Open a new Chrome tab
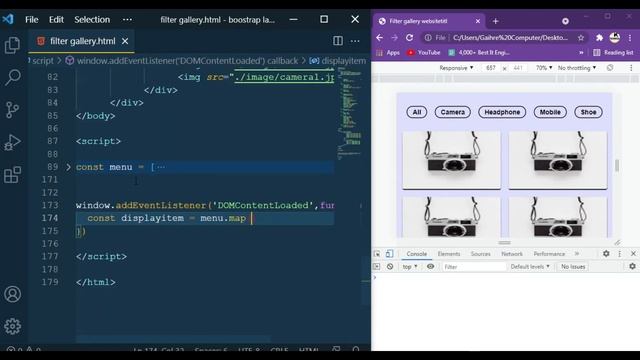This screenshot has width=640, height=360. (496, 21)
